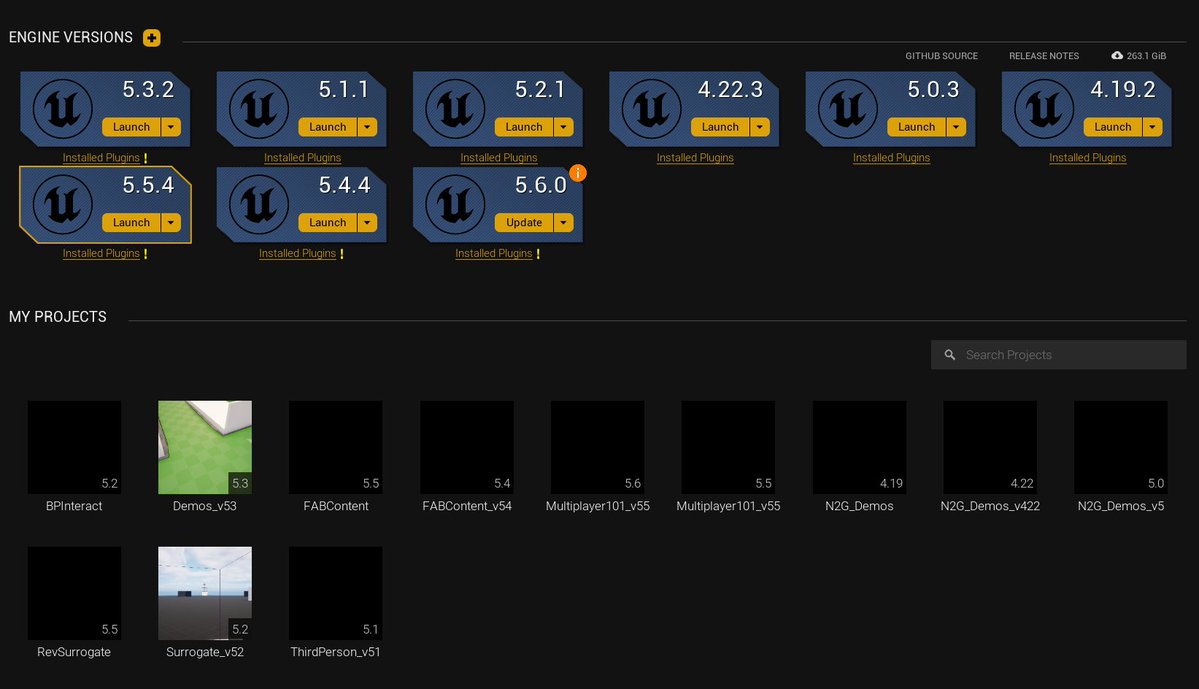Open the GitHub Source link

tap(941, 56)
